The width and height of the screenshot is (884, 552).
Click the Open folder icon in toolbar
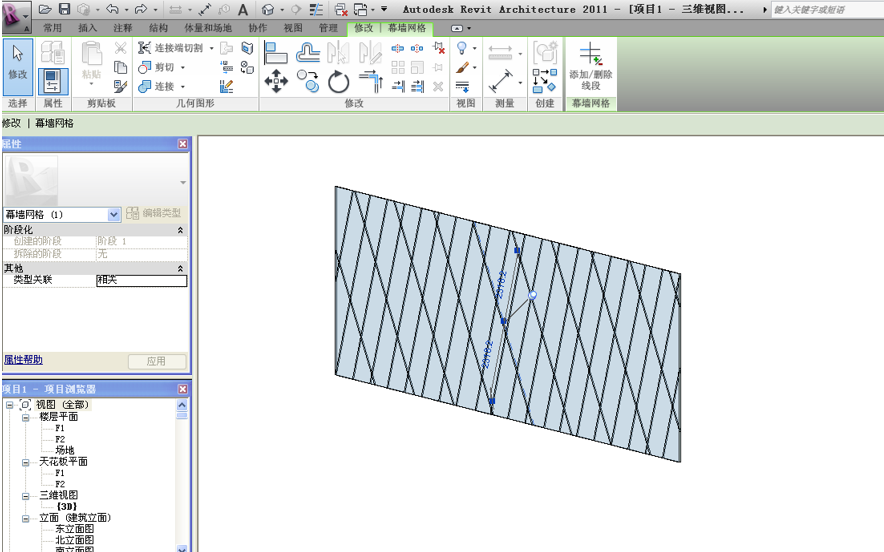45,9
